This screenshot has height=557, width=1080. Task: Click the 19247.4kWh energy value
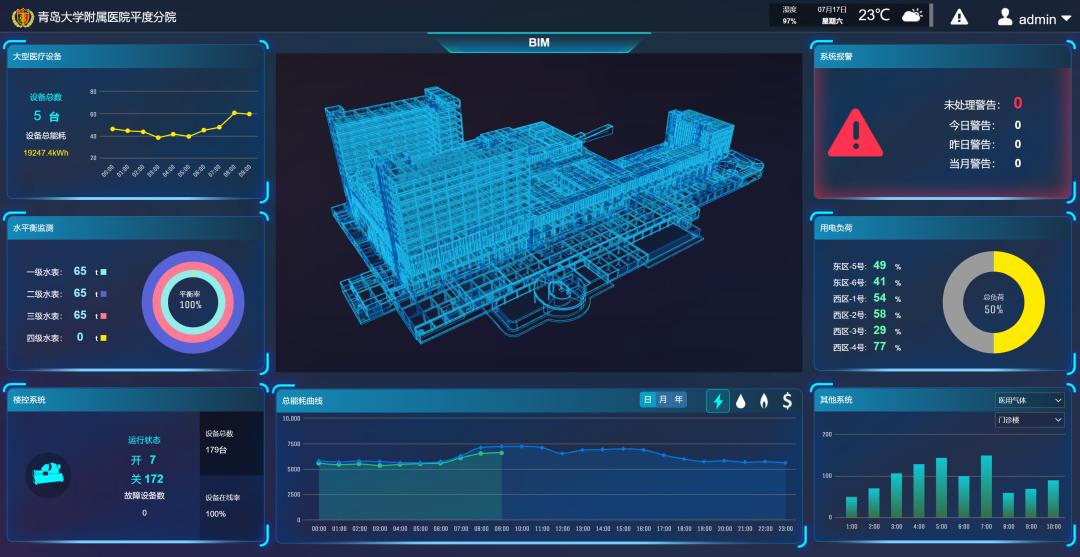click(x=46, y=153)
